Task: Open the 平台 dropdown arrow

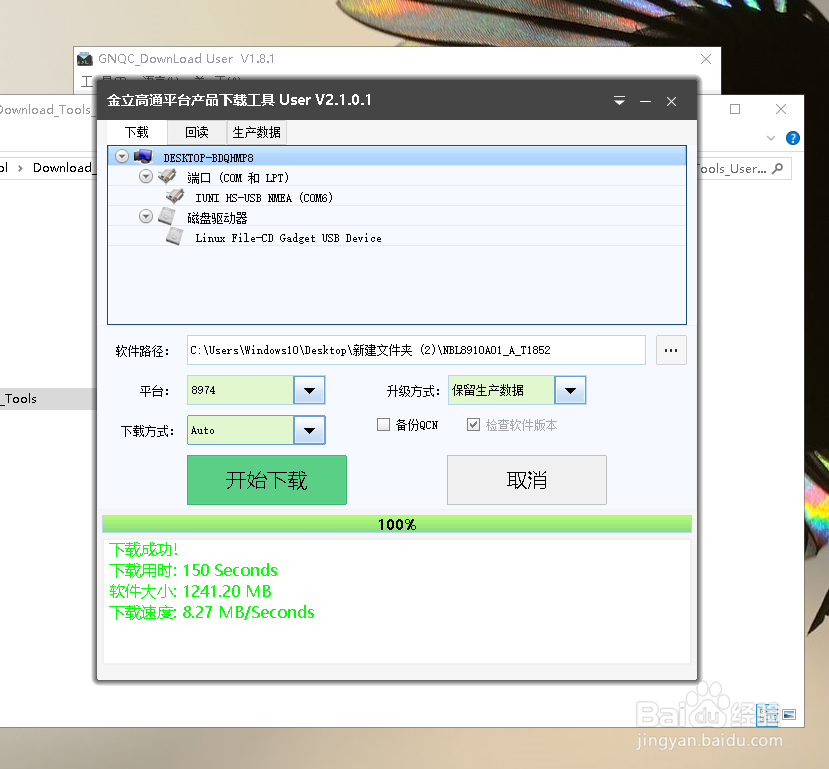Action: (309, 390)
